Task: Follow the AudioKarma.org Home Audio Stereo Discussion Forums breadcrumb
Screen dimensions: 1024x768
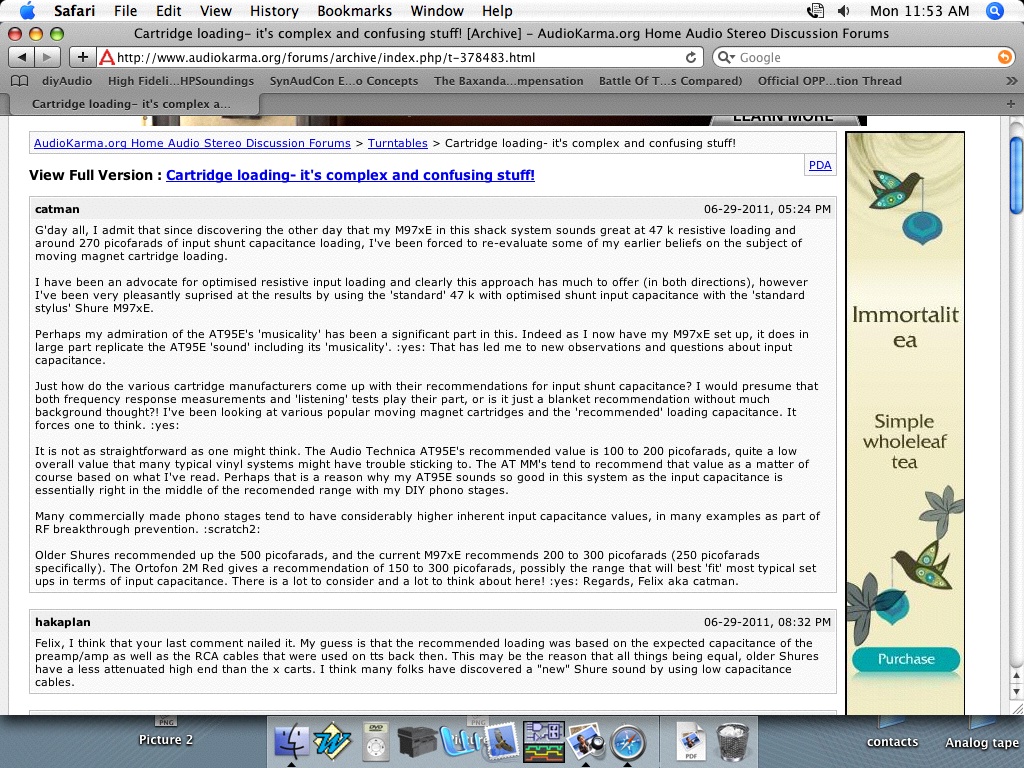Action: click(192, 143)
